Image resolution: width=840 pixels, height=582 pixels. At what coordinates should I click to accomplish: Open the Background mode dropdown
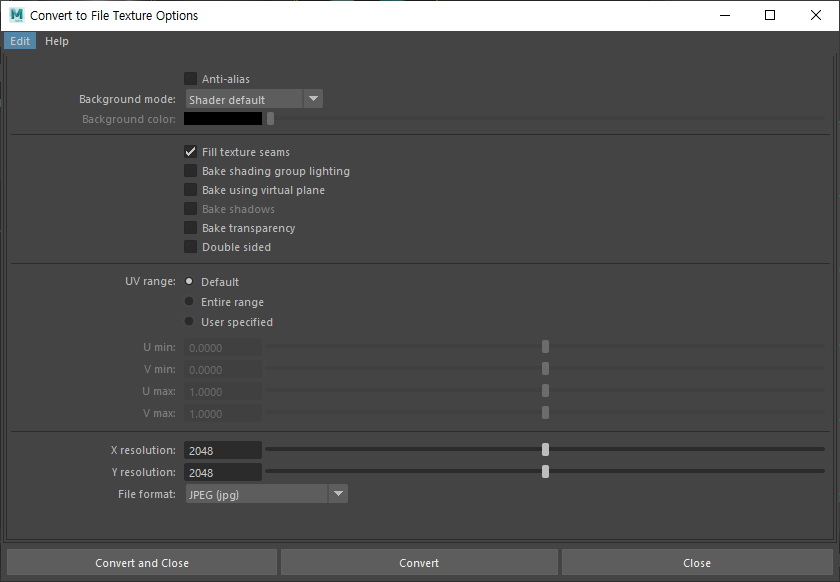pos(254,99)
